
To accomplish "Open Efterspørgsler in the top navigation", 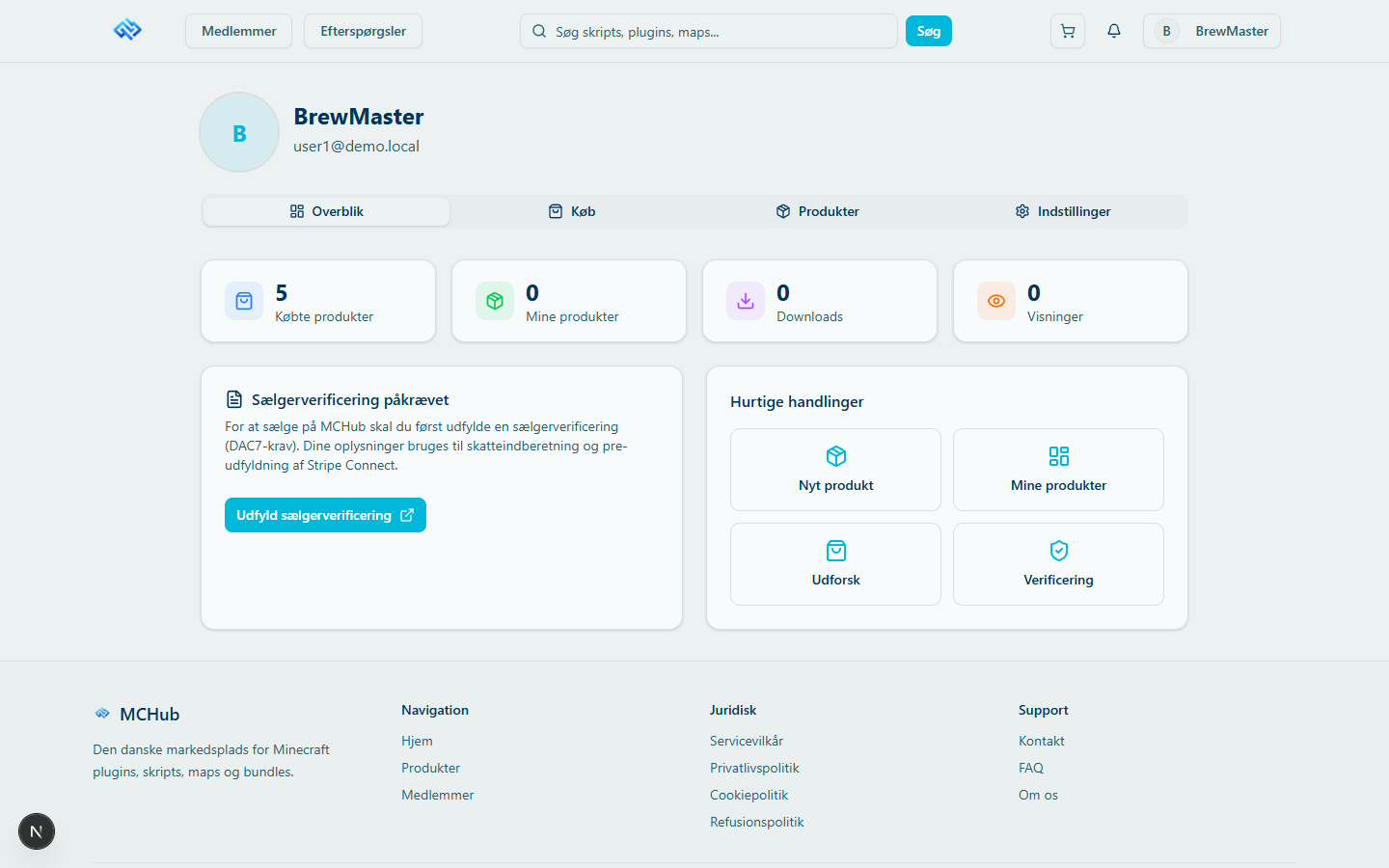I will click(363, 31).
